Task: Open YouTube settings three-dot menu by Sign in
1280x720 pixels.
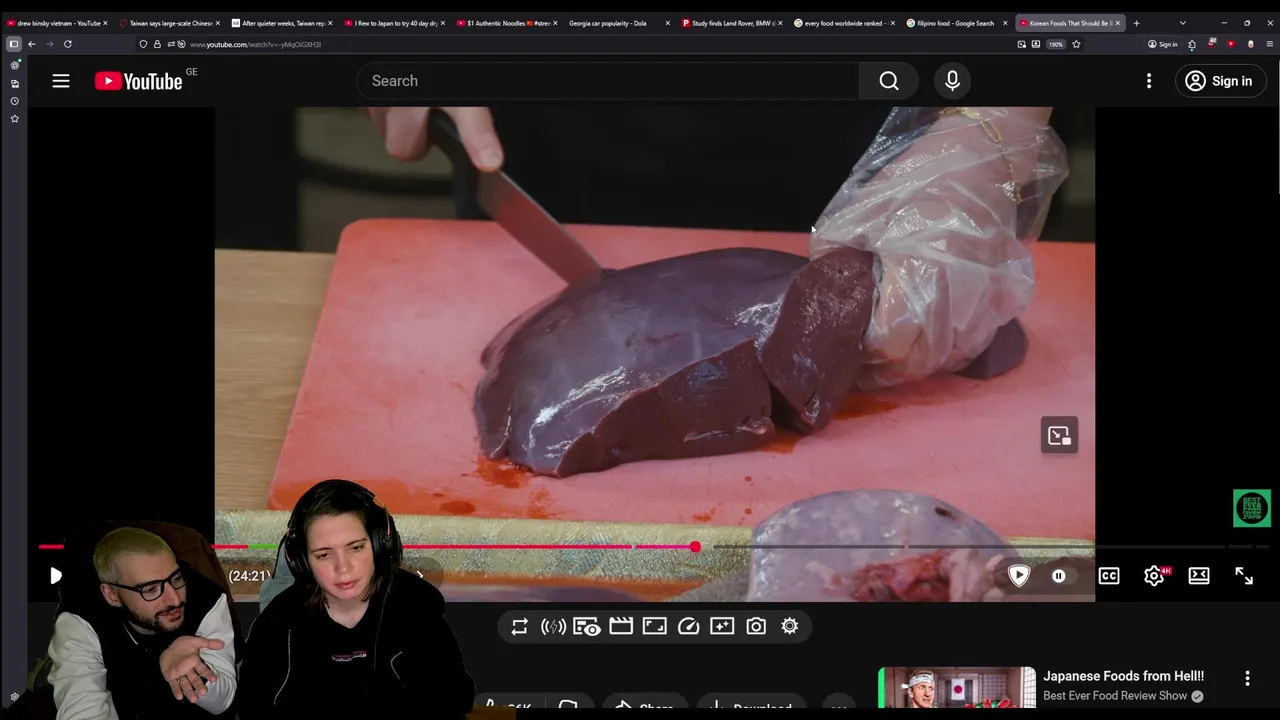Action: click(1149, 81)
